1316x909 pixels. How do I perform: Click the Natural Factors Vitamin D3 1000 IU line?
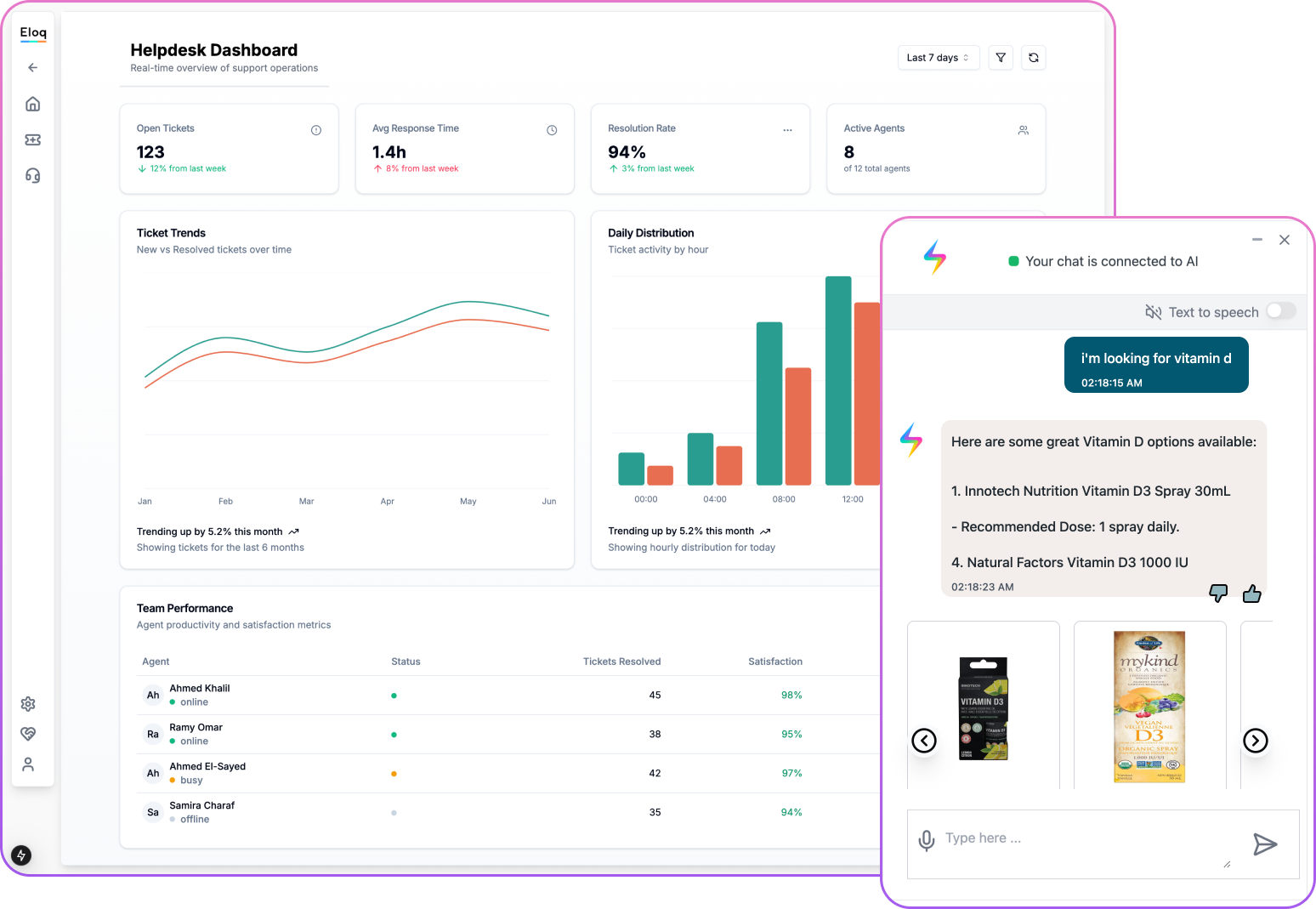point(1069,562)
